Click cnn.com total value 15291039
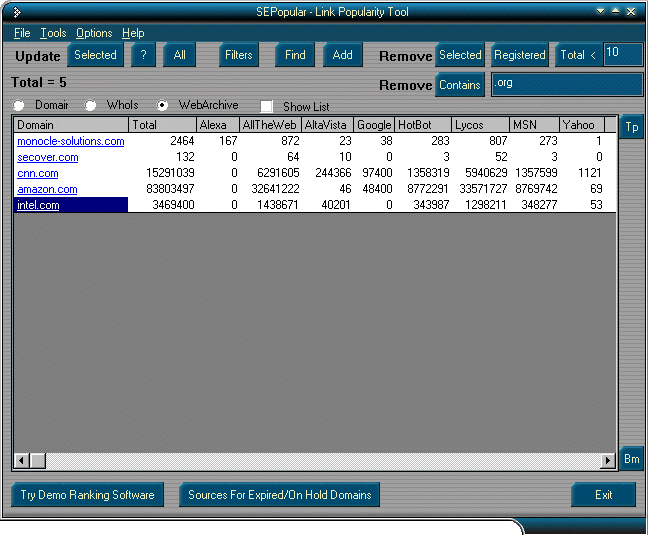Screen dimensions: 648x535 point(170,173)
